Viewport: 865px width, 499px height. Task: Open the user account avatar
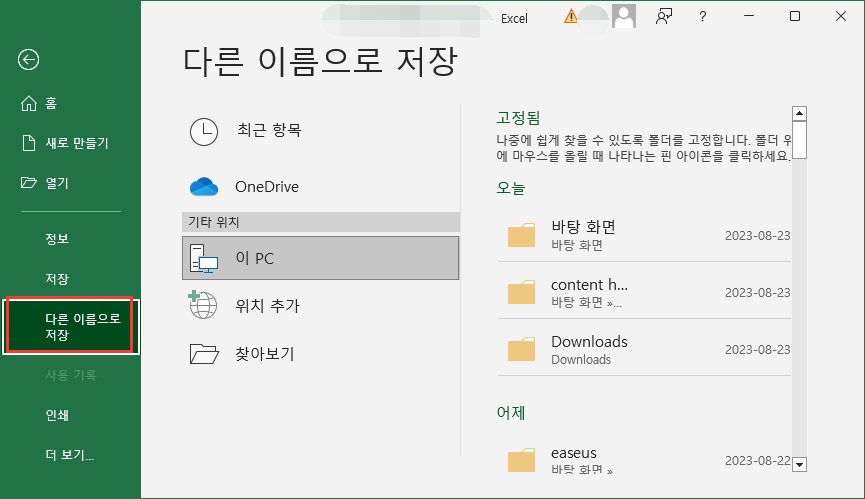(624, 17)
